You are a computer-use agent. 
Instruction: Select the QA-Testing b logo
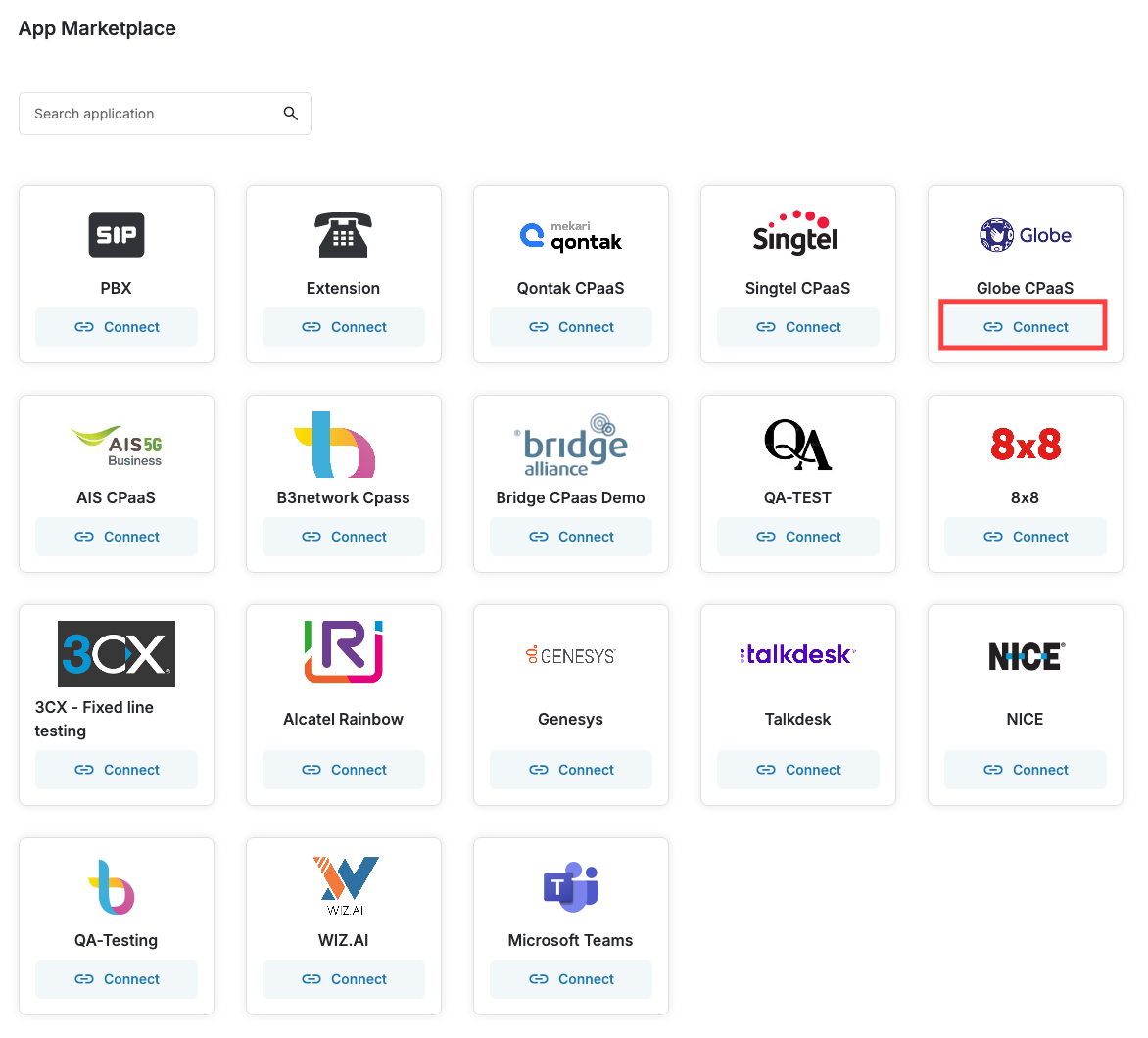coord(112,887)
